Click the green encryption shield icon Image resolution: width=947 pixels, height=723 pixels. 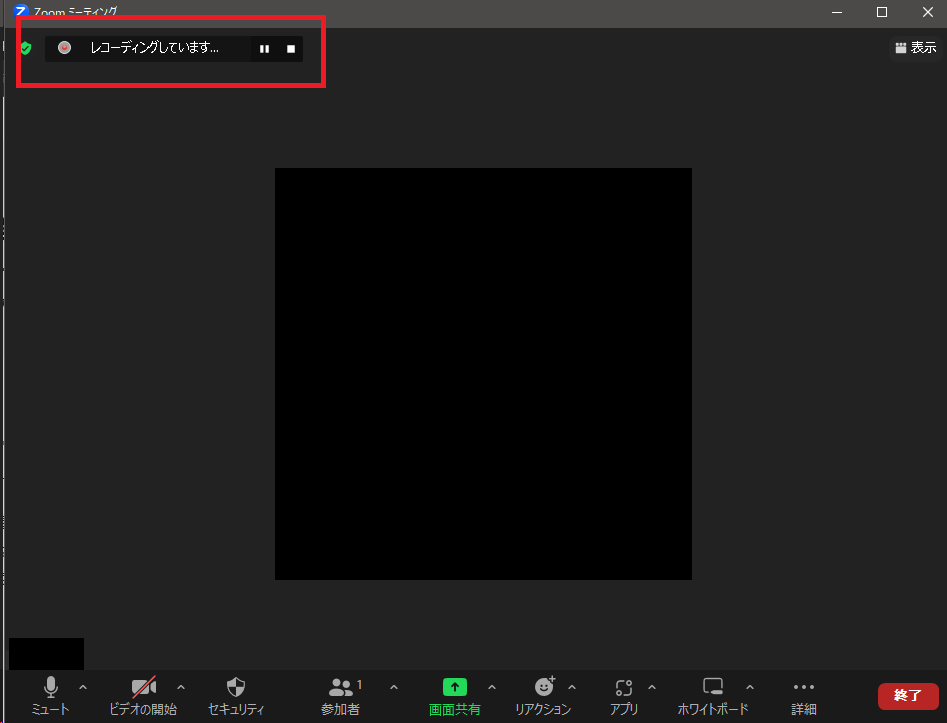click(x=26, y=48)
